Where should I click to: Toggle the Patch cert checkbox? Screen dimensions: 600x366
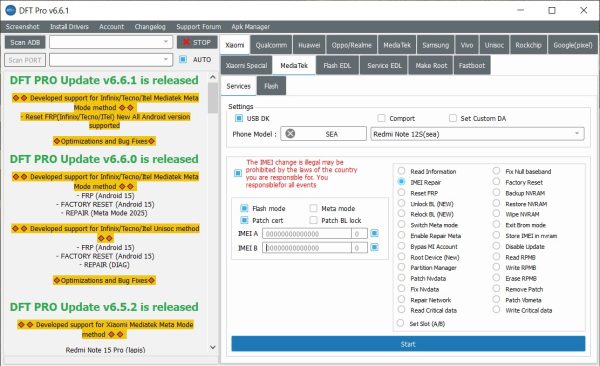[x=244, y=220]
